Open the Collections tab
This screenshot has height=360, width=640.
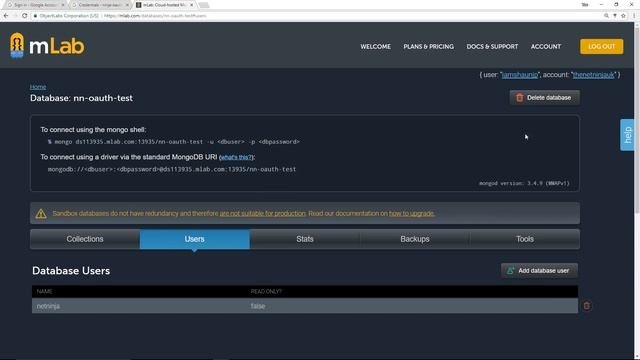[x=85, y=239]
